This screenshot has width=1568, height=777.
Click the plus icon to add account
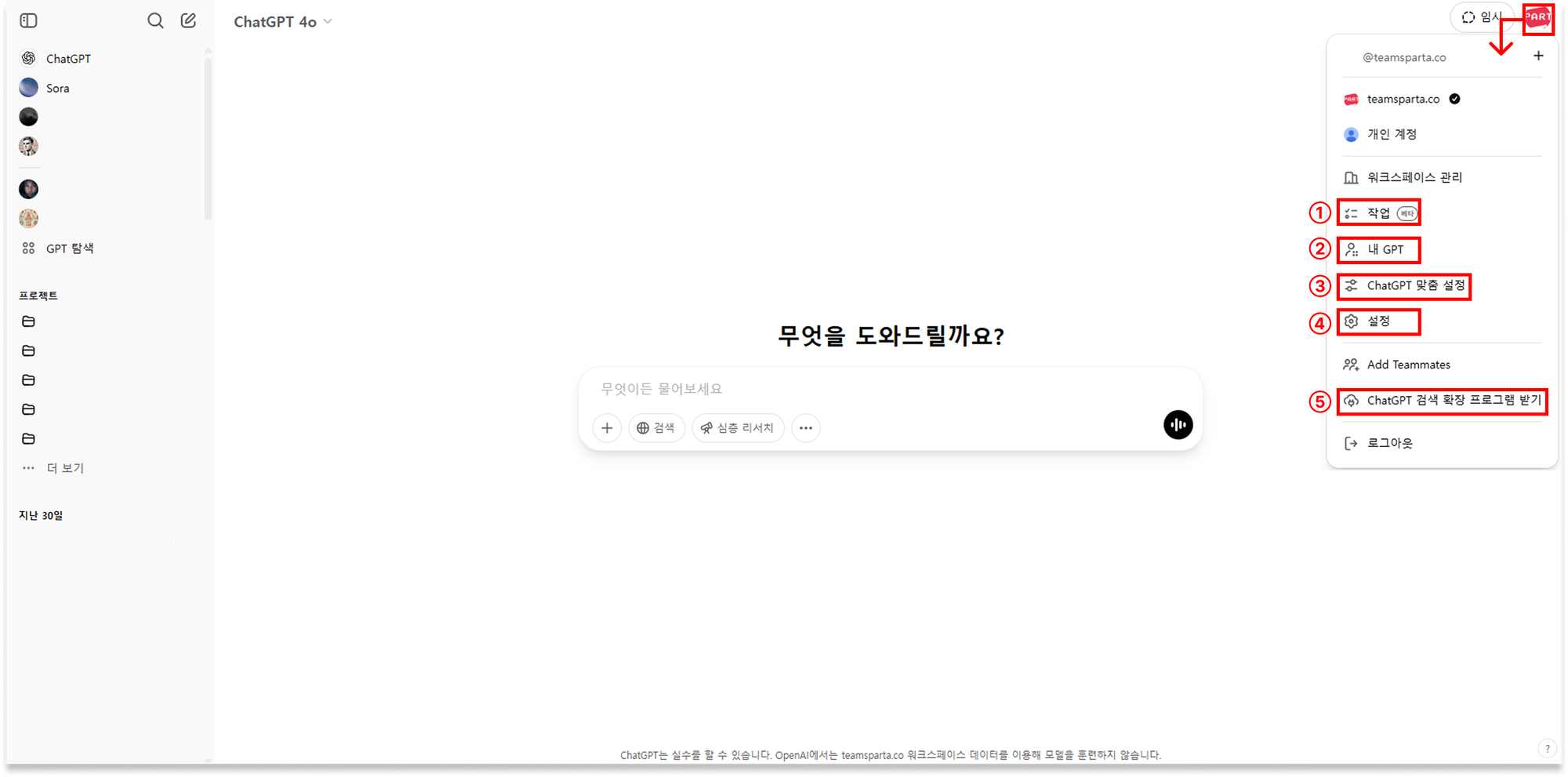[x=1538, y=56]
